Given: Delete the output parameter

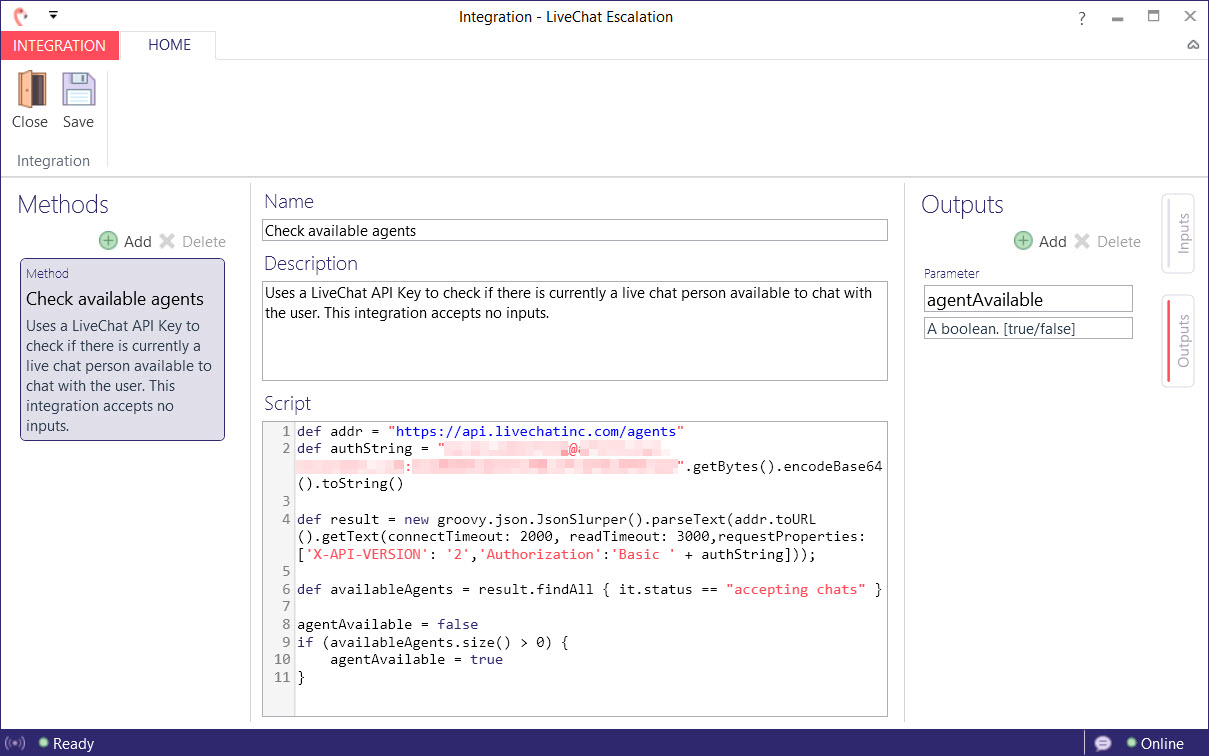Looking at the screenshot, I should (1108, 241).
